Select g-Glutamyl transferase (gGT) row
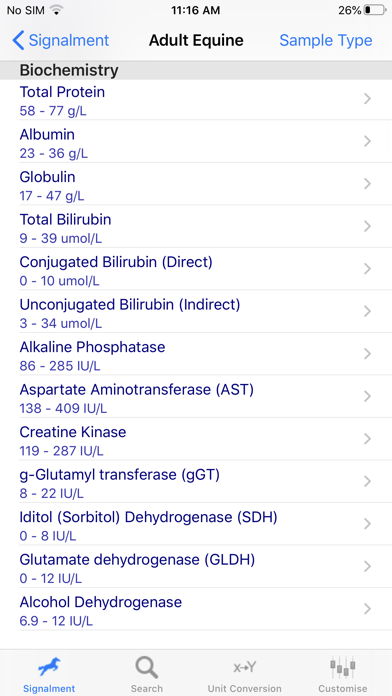 pos(196,482)
